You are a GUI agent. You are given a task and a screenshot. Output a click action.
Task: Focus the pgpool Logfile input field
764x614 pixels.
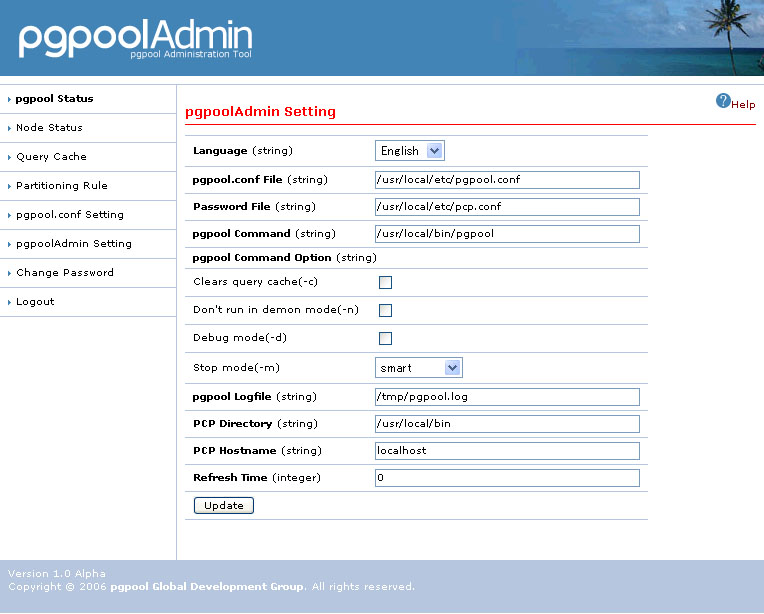coord(506,397)
